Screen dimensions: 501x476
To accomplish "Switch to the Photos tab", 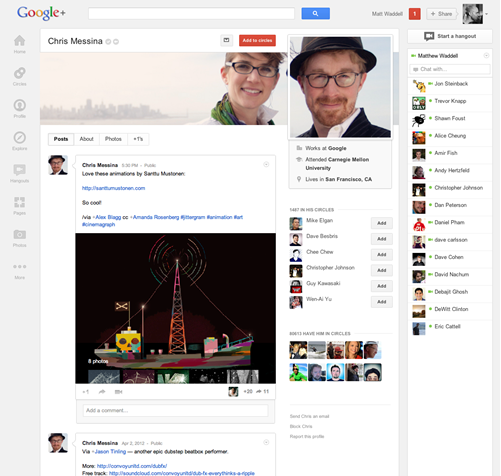I will click(113, 139).
